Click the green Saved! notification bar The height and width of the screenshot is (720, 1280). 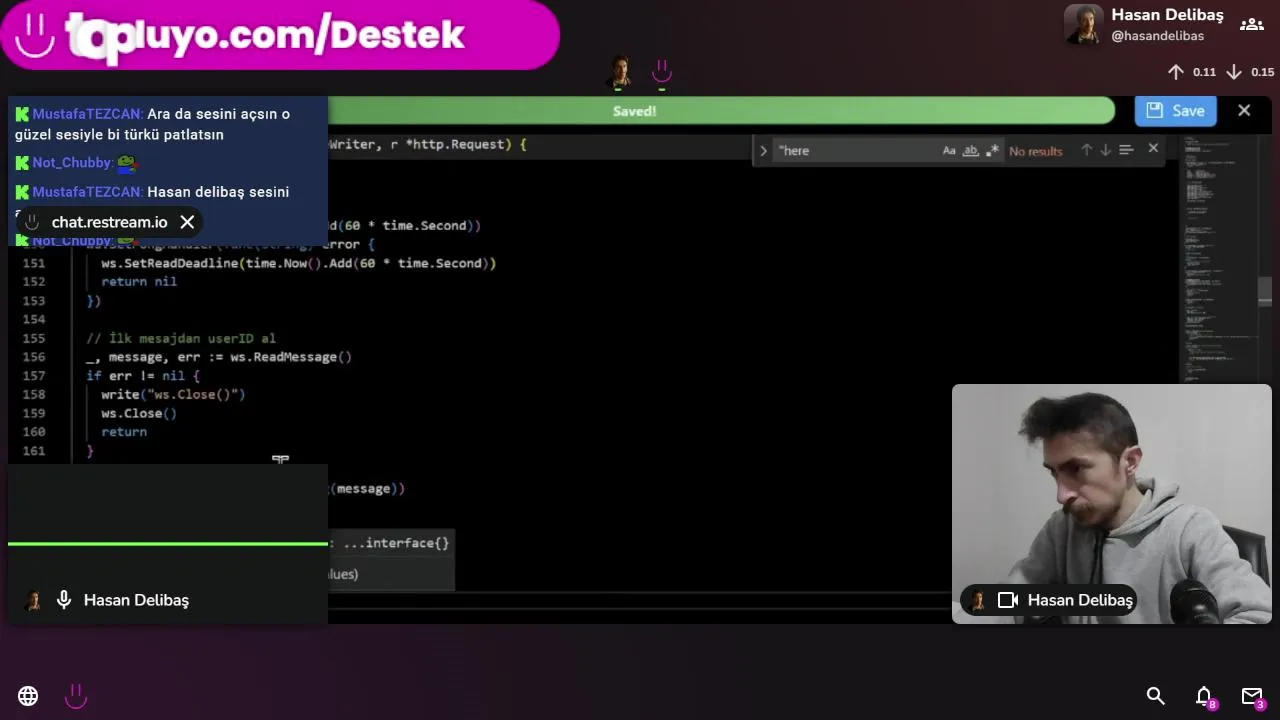click(x=634, y=111)
